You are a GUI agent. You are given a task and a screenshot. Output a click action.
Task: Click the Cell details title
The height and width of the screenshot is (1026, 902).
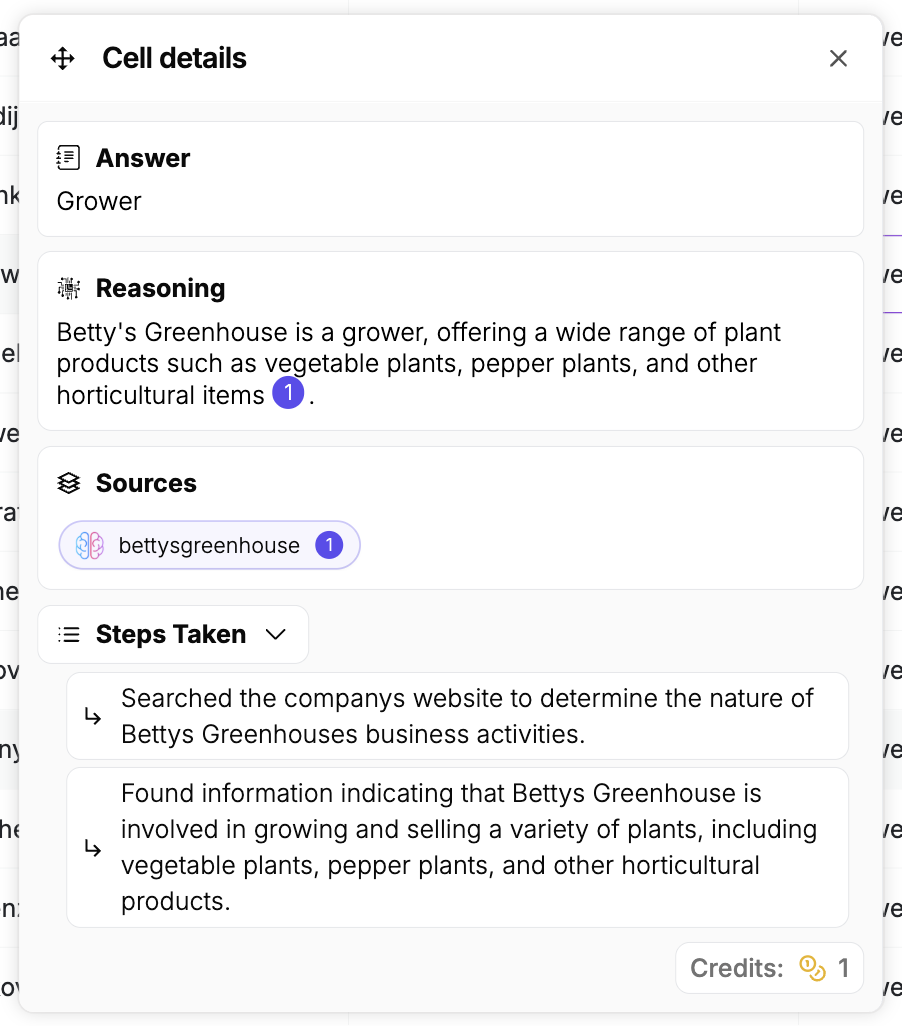(174, 59)
